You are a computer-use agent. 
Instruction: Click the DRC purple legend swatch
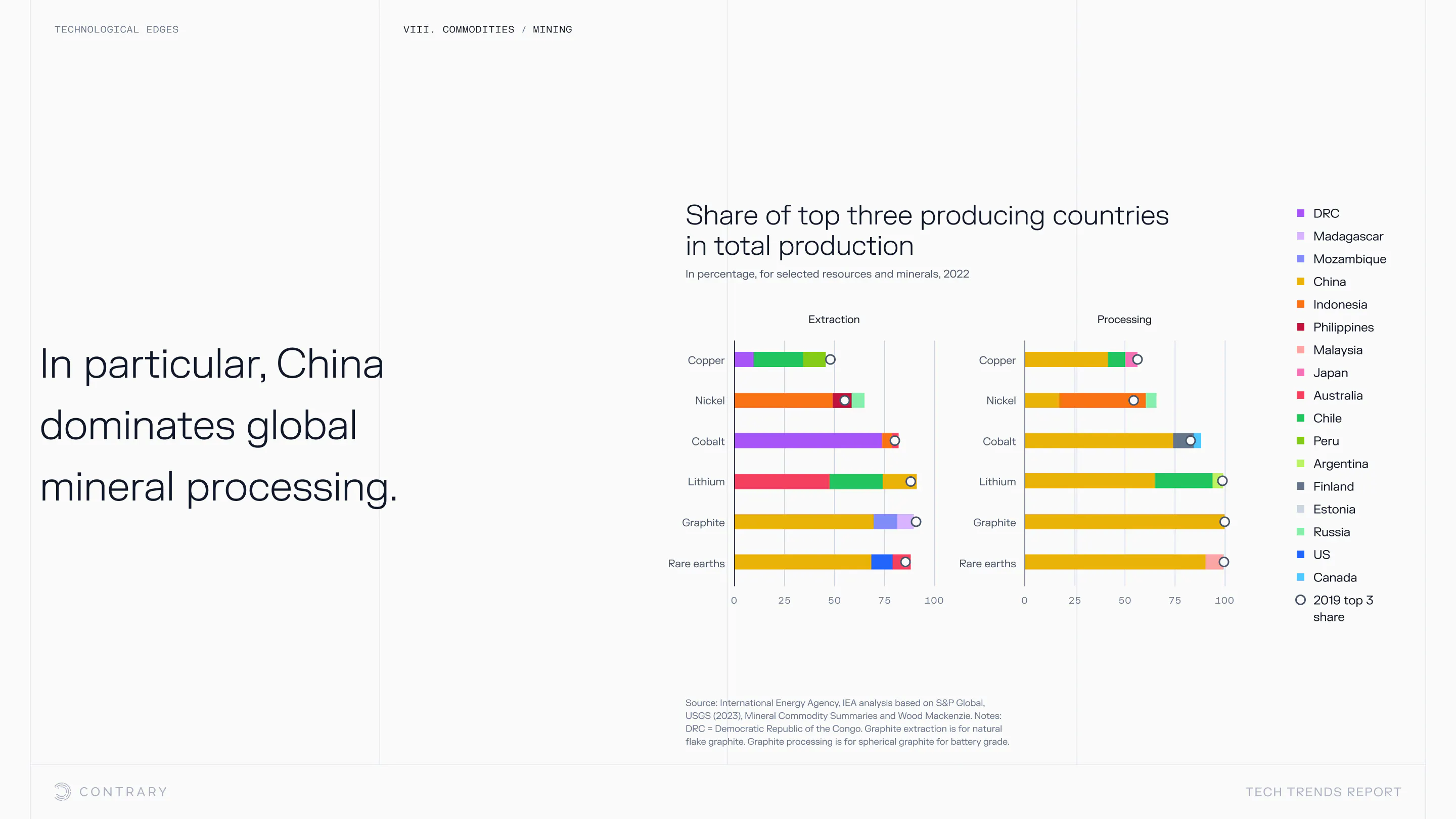click(1301, 213)
